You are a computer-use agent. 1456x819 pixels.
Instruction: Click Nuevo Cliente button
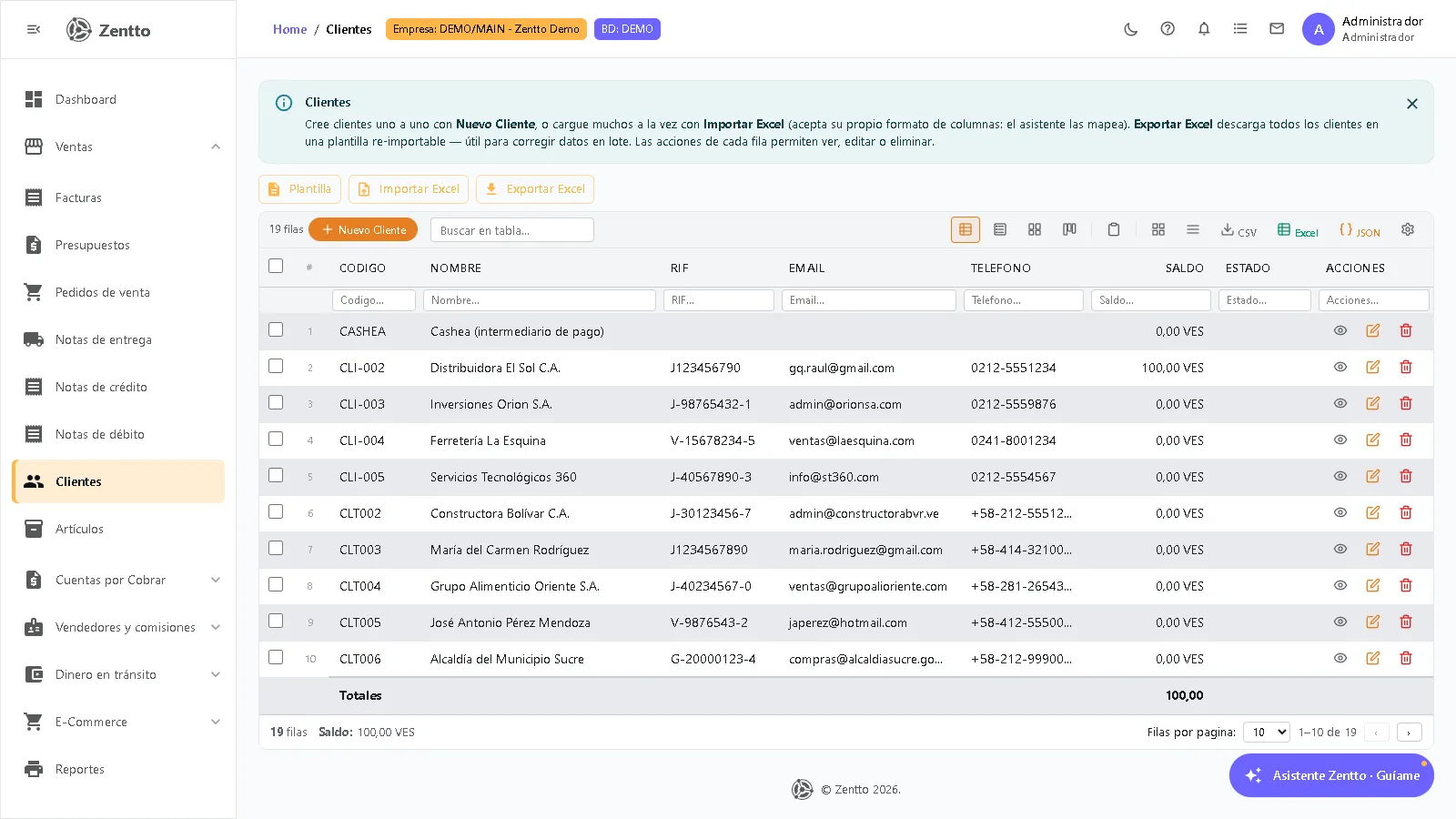[x=363, y=229]
